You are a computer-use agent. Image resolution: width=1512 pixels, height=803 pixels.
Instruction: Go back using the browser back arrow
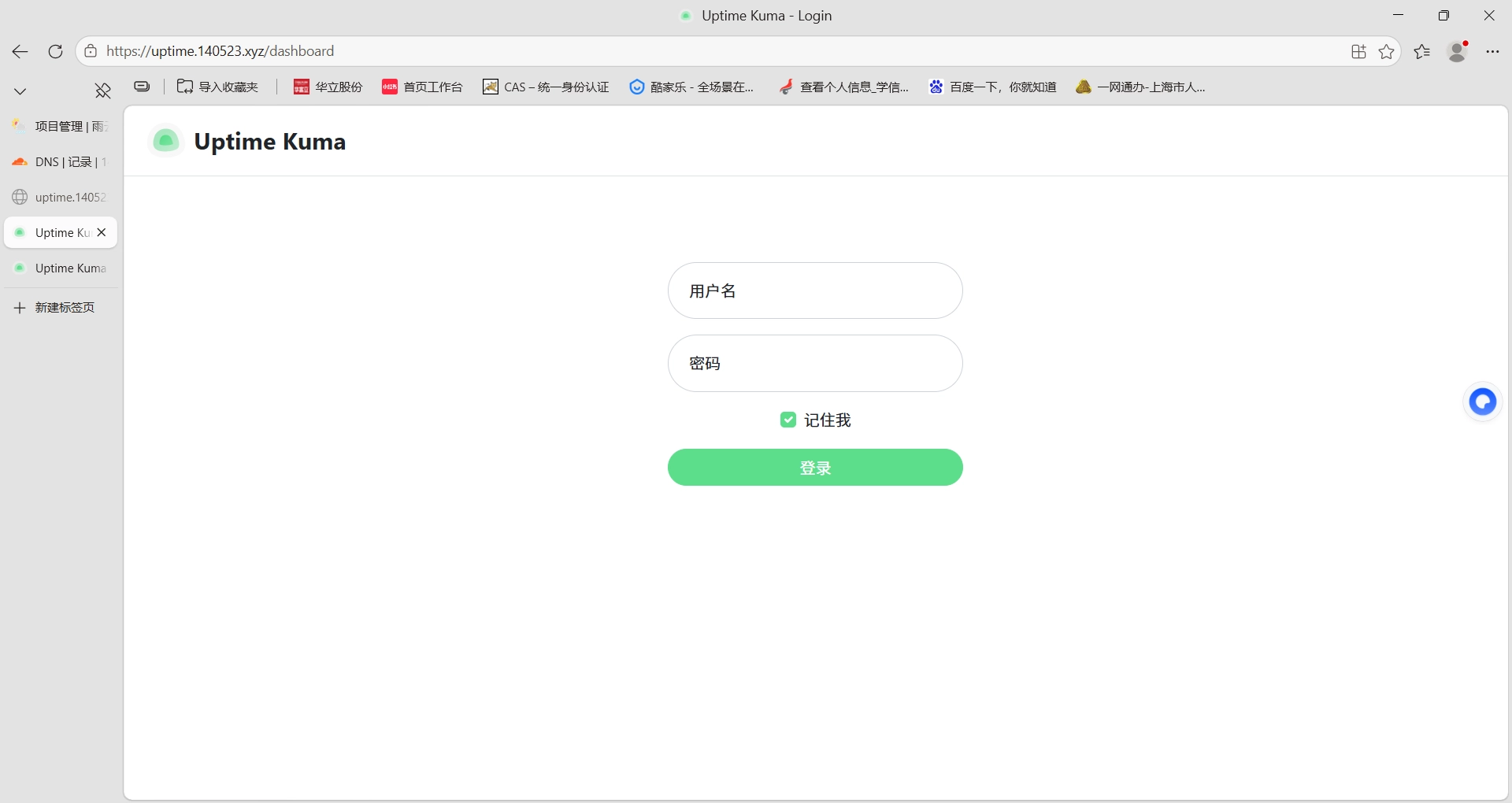20,52
